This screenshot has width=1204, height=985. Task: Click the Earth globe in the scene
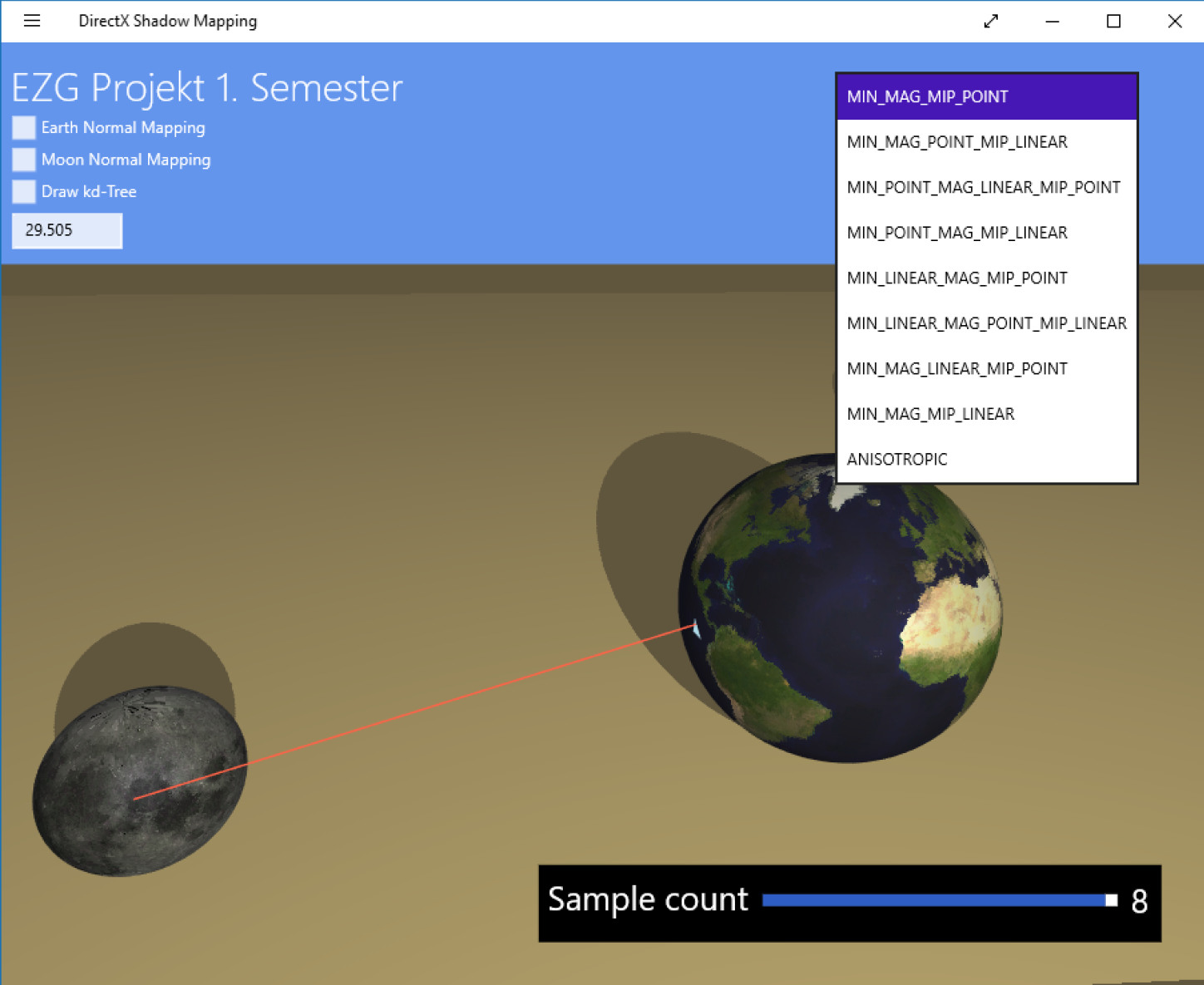pyautogui.click(x=840, y=607)
